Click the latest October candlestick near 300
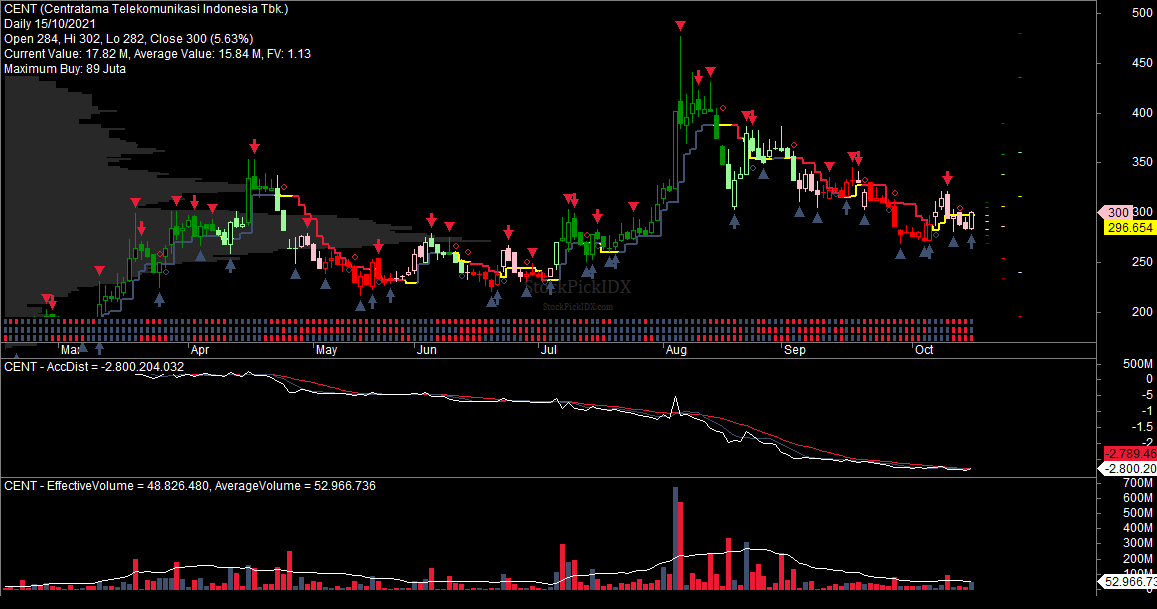 pos(972,220)
